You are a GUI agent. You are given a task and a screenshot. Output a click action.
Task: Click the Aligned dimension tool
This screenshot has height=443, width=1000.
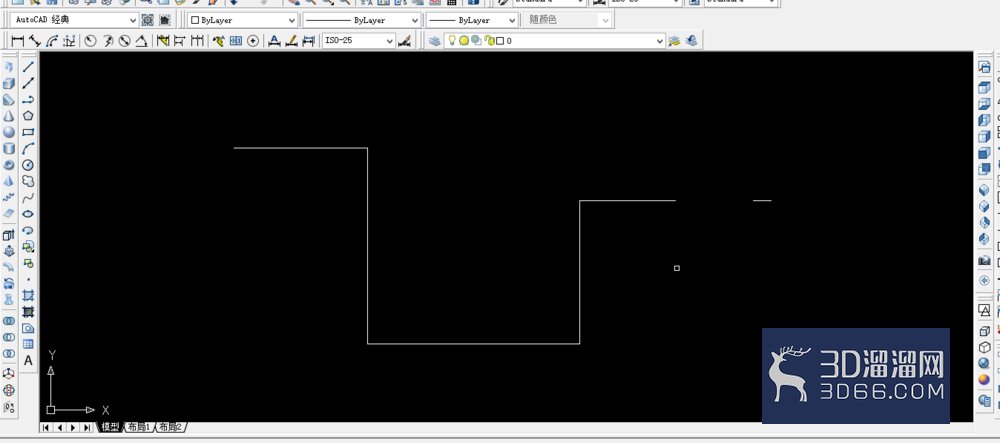pos(35,41)
